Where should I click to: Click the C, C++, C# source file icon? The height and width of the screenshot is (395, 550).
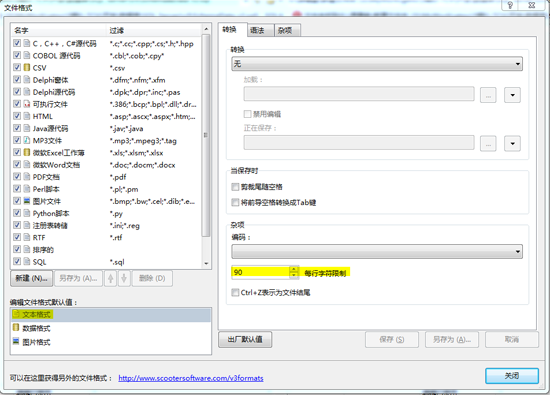(27, 43)
